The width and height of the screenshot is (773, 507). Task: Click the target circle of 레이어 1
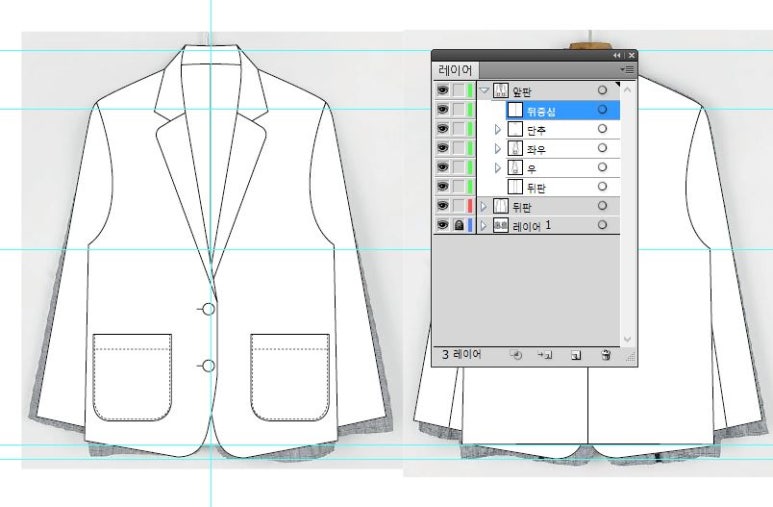[x=602, y=226]
